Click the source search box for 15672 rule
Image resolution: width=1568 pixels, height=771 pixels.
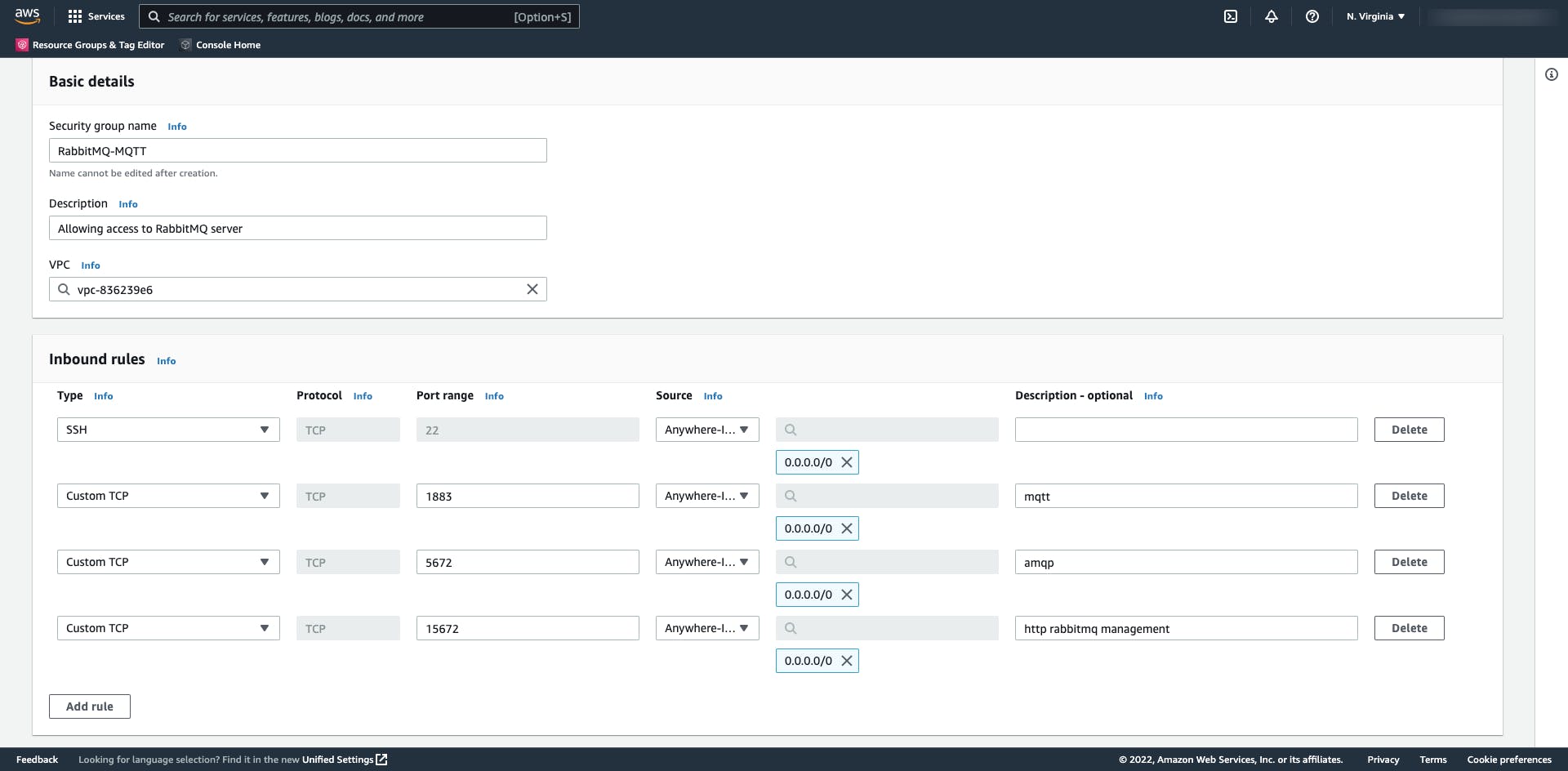[887, 628]
